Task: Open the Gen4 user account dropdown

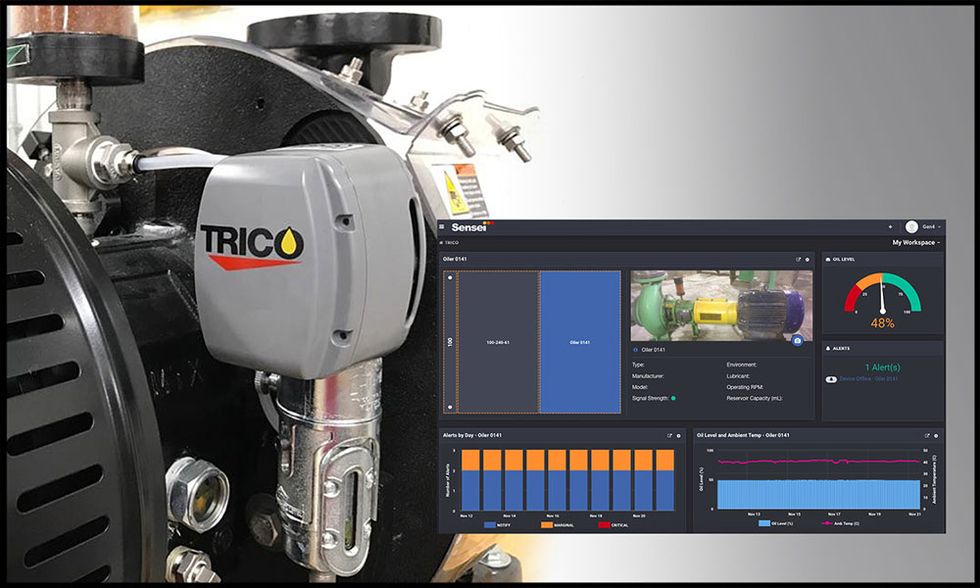Action: tap(927, 224)
